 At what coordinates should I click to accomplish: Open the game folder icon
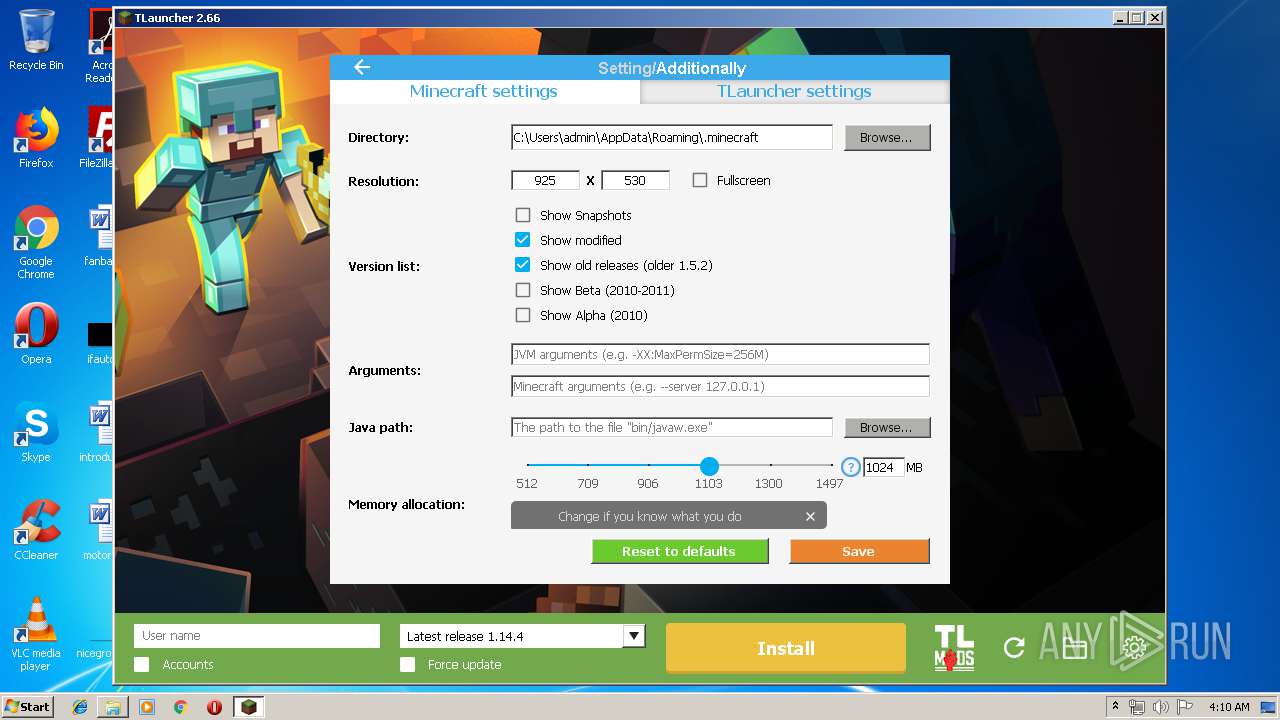click(1074, 648)
